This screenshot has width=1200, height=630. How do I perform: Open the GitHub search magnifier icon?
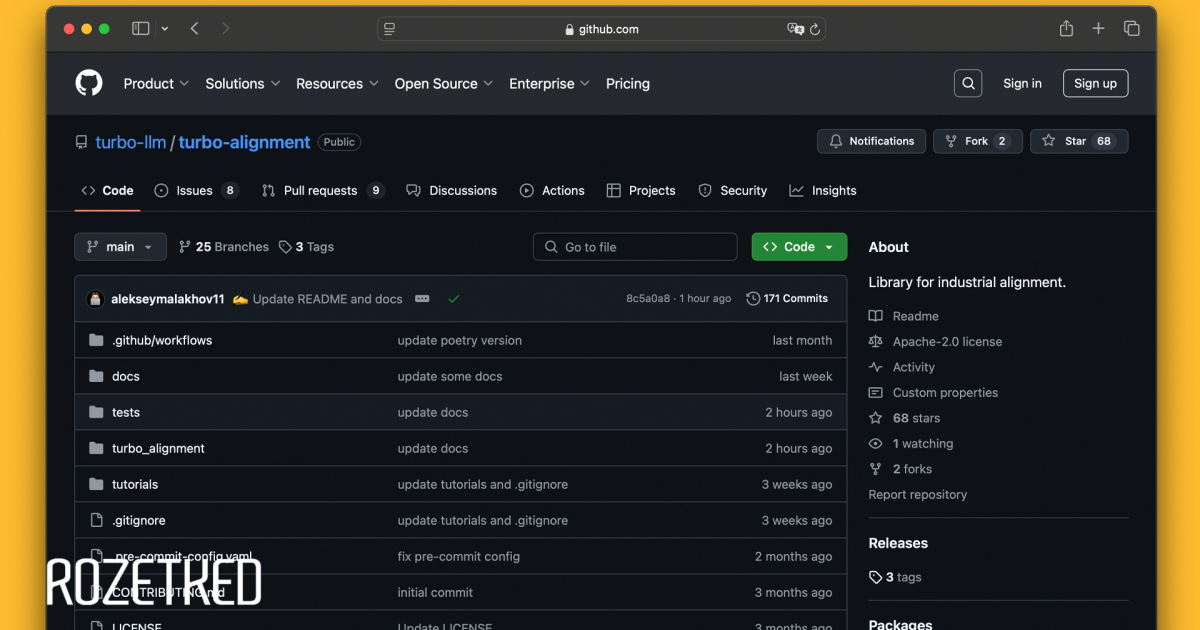tap(968, 84)
